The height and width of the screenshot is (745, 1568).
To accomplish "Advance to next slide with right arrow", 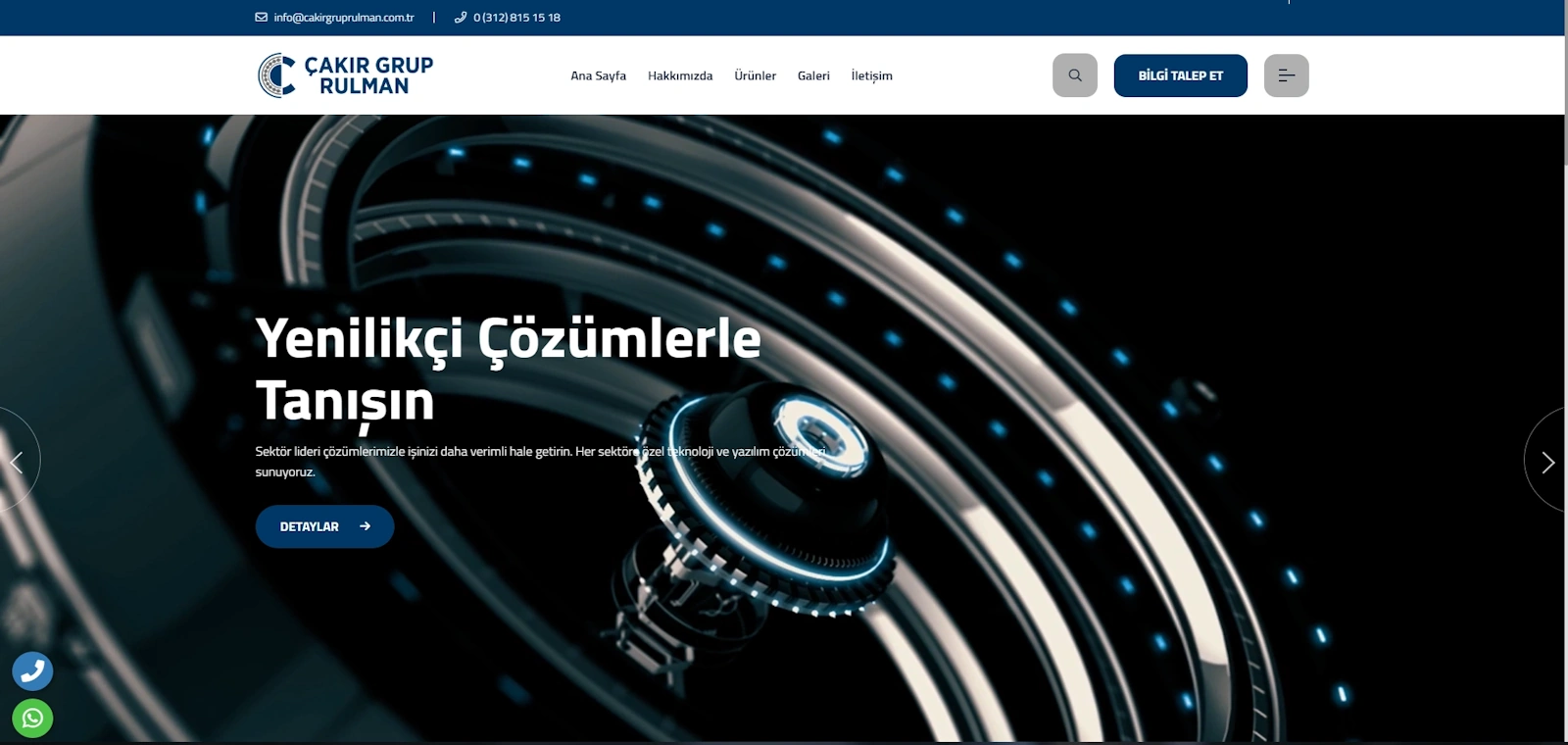I will coord(1547,462).
